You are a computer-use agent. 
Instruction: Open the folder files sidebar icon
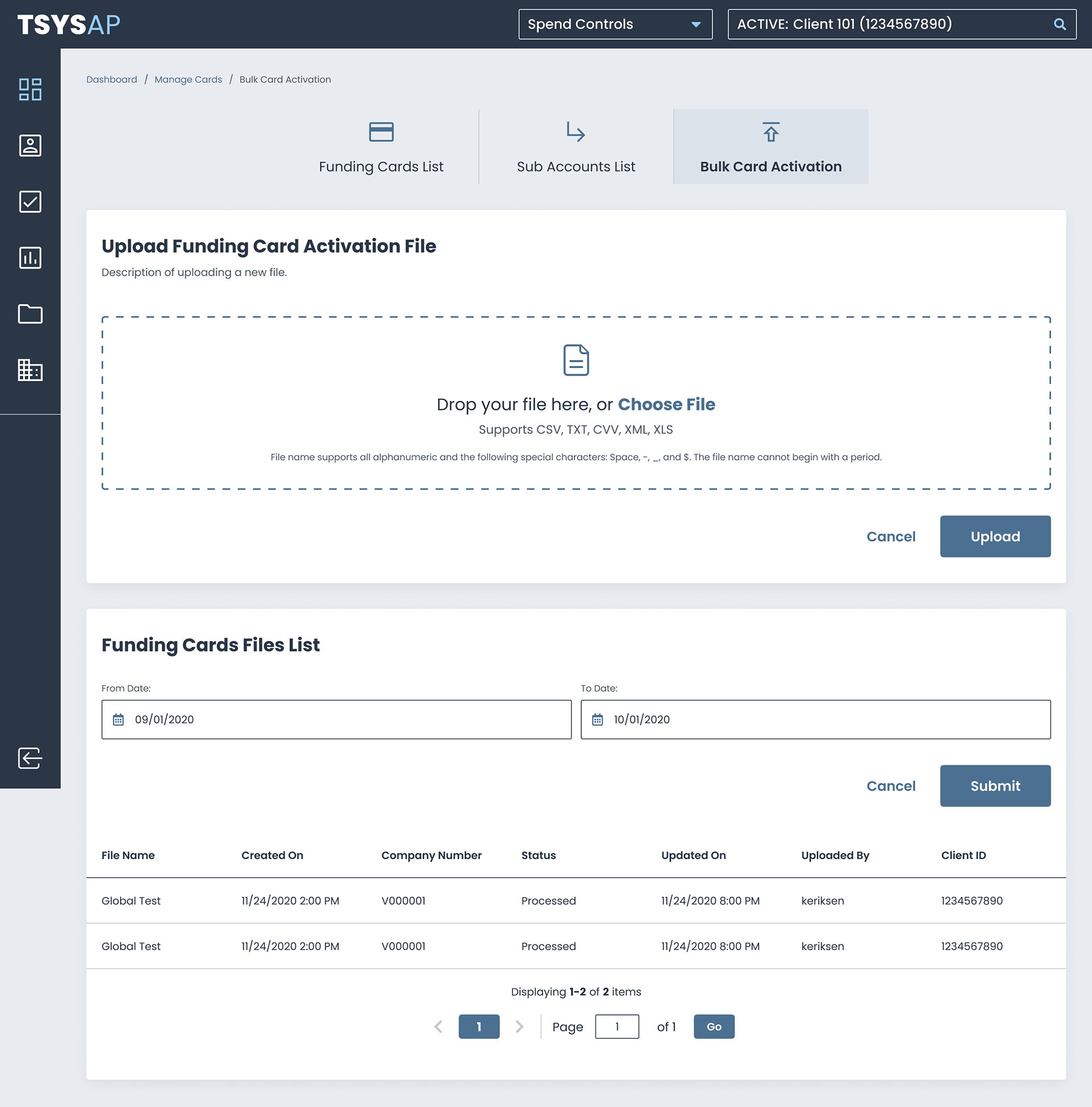(x=30, y=314)
